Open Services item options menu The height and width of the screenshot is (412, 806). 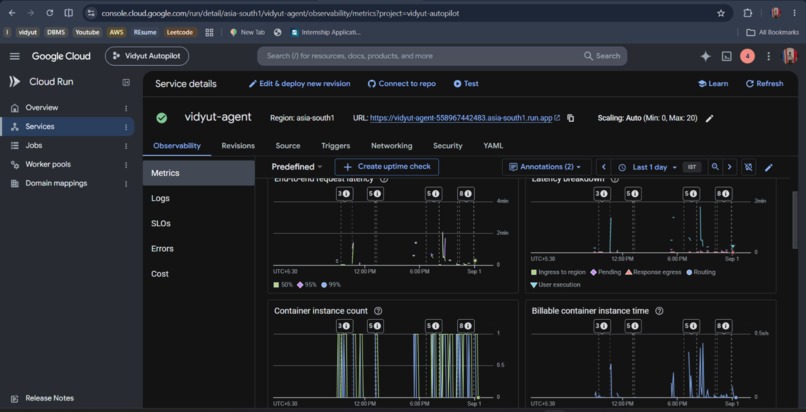pyautogui.click(x=126, y=127)
